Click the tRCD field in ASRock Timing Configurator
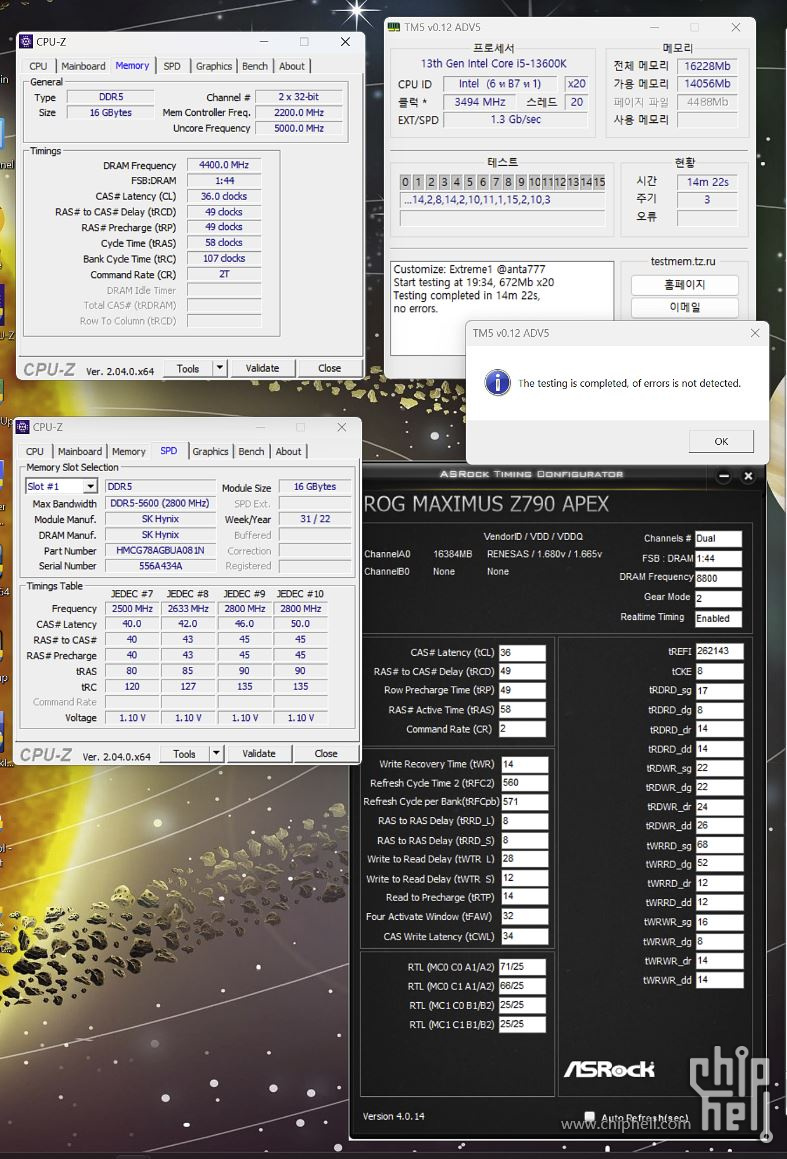The width and height of the screenshot is (787, 1159). [x=522, y=672]
